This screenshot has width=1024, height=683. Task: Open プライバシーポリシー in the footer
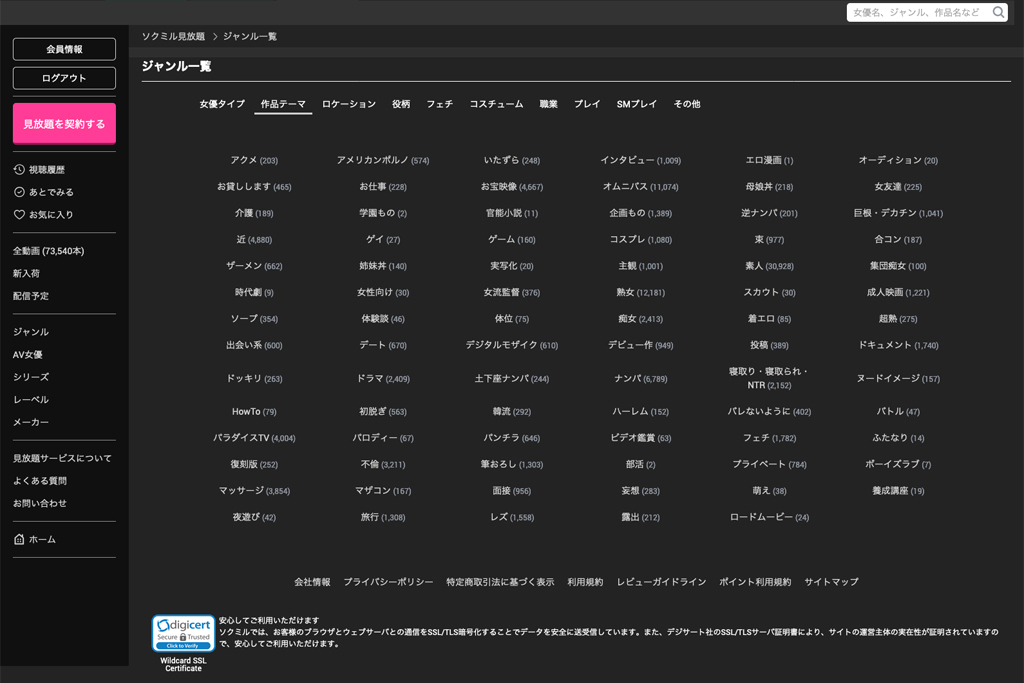click(388, 582)
